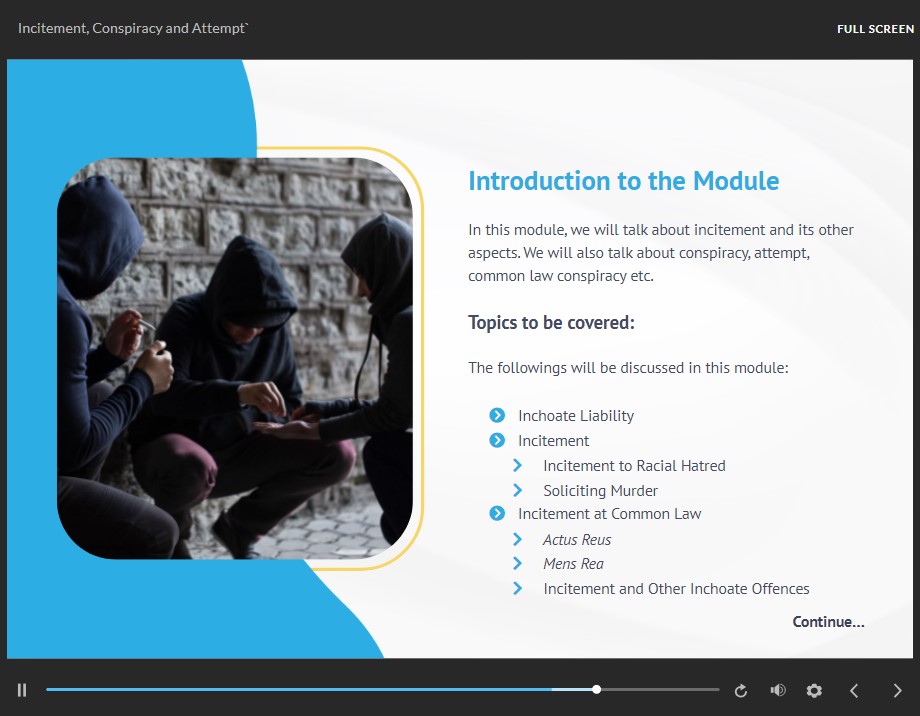
Task: Select the 'Mens Rea' italic text
Action: coord(573,564)
